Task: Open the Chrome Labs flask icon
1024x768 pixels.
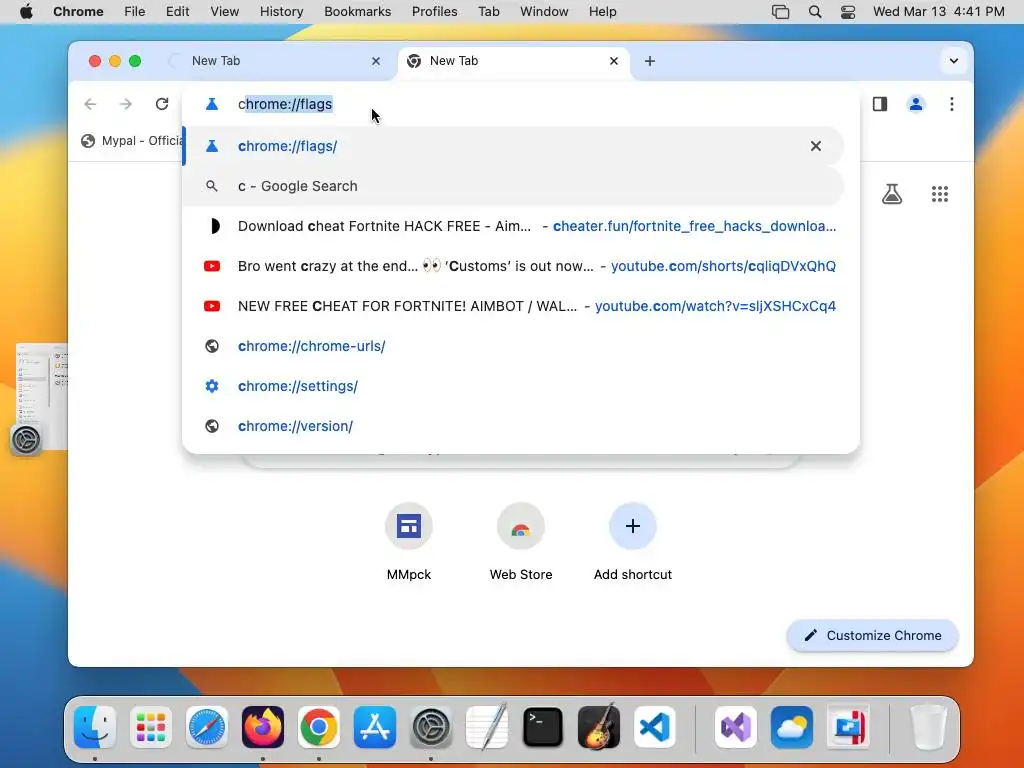Action: pyautogui.click(x=891, y=194)
